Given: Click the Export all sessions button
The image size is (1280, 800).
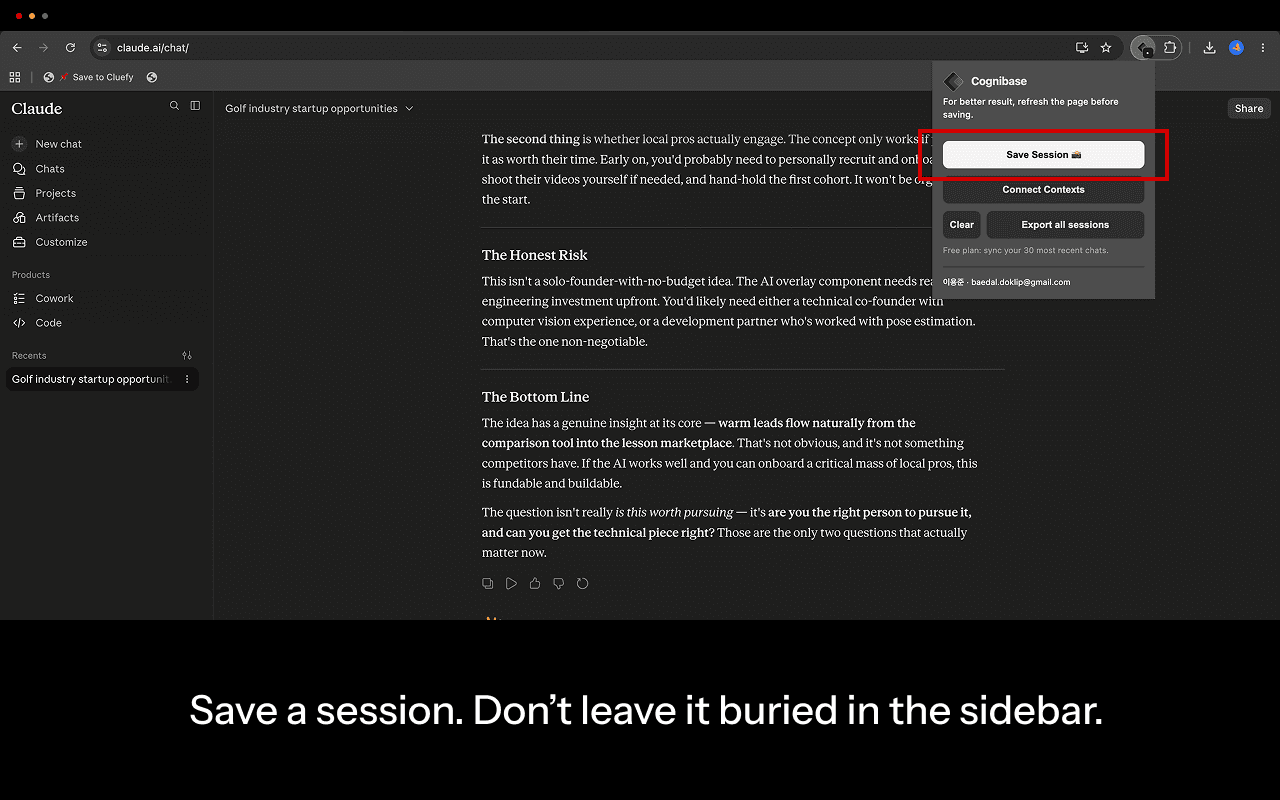Looking at the screenshot, I should 1065,224.
